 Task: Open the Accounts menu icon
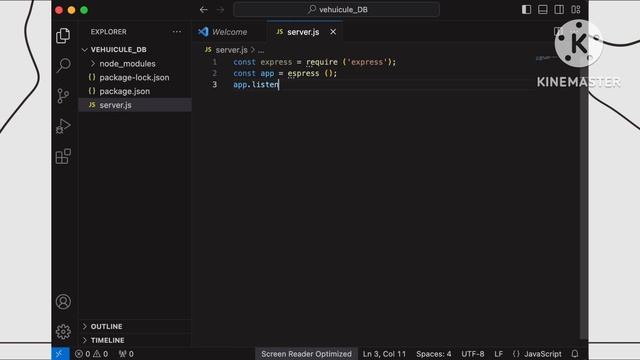[x=63, y=302]
